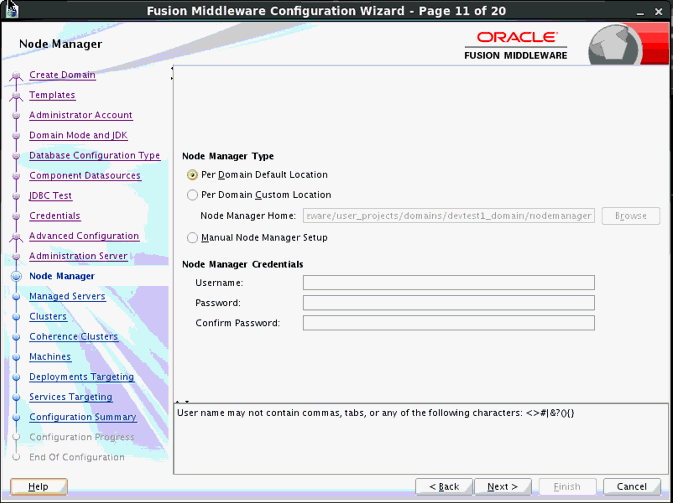Navigate to Advanced Configuration step
The image size is (673, 503).
point(84,236)
